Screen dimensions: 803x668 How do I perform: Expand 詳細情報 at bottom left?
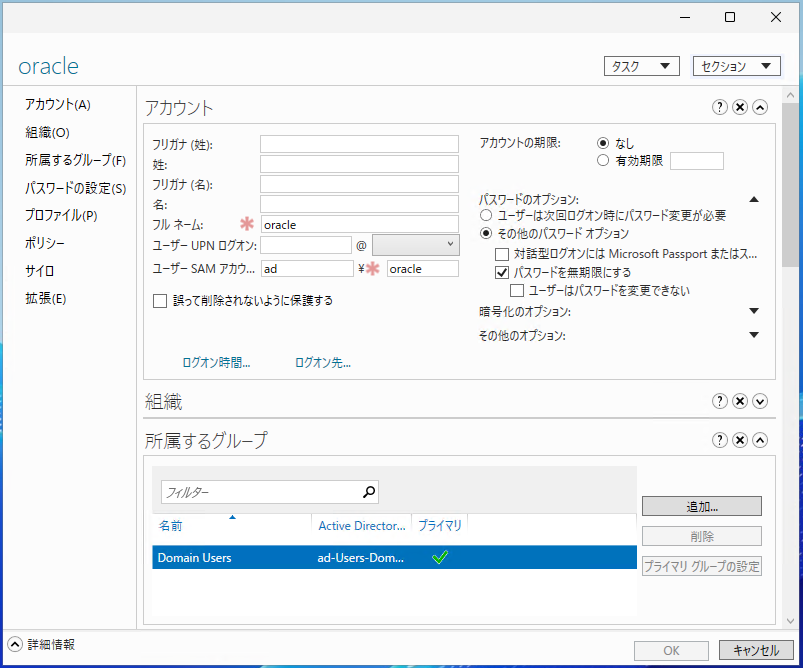pyautogui.click(x=15, y=645)
